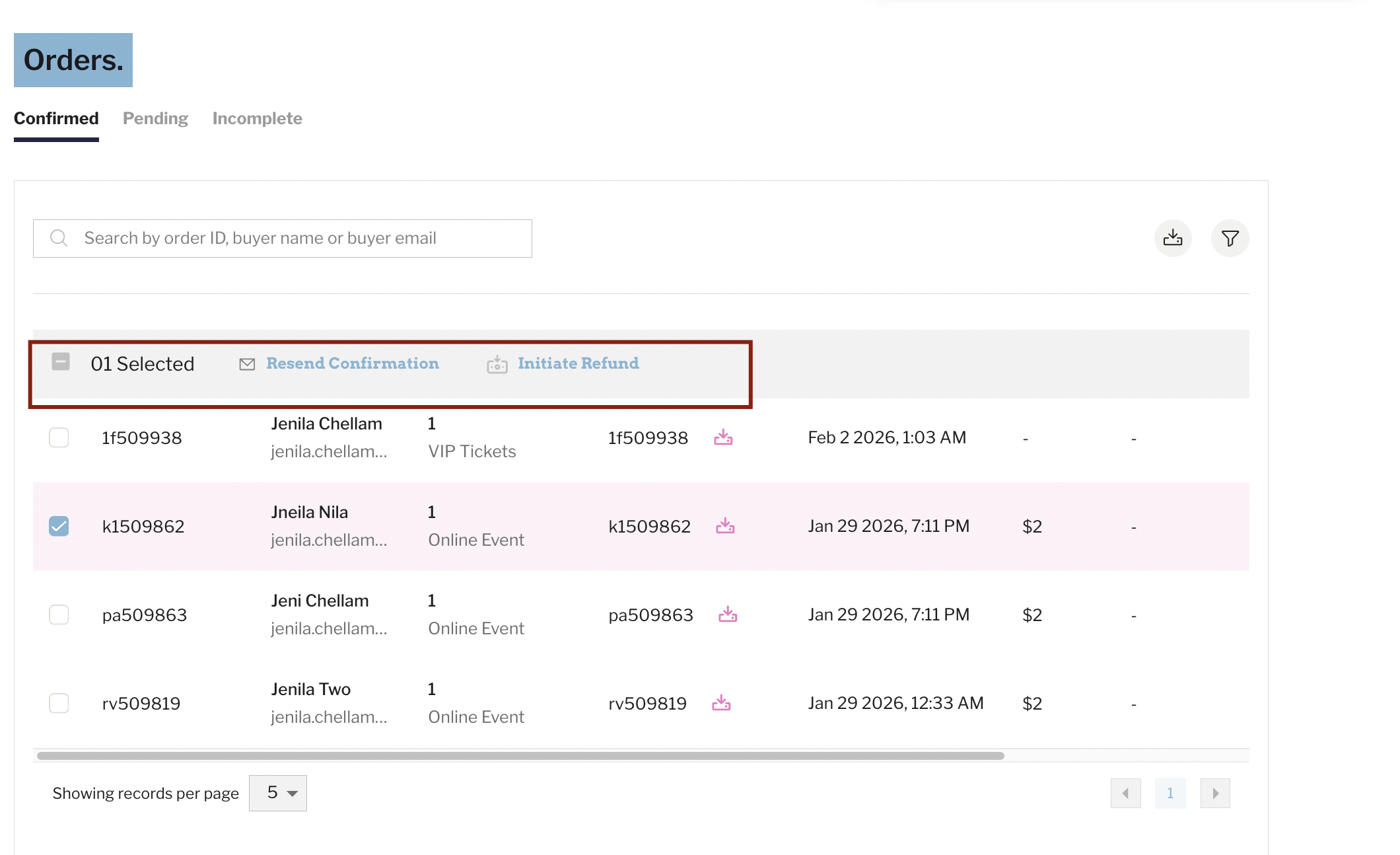The image size is (1400, 855).
Task: Switch to the Pending tab
Action: pos(155,118)
